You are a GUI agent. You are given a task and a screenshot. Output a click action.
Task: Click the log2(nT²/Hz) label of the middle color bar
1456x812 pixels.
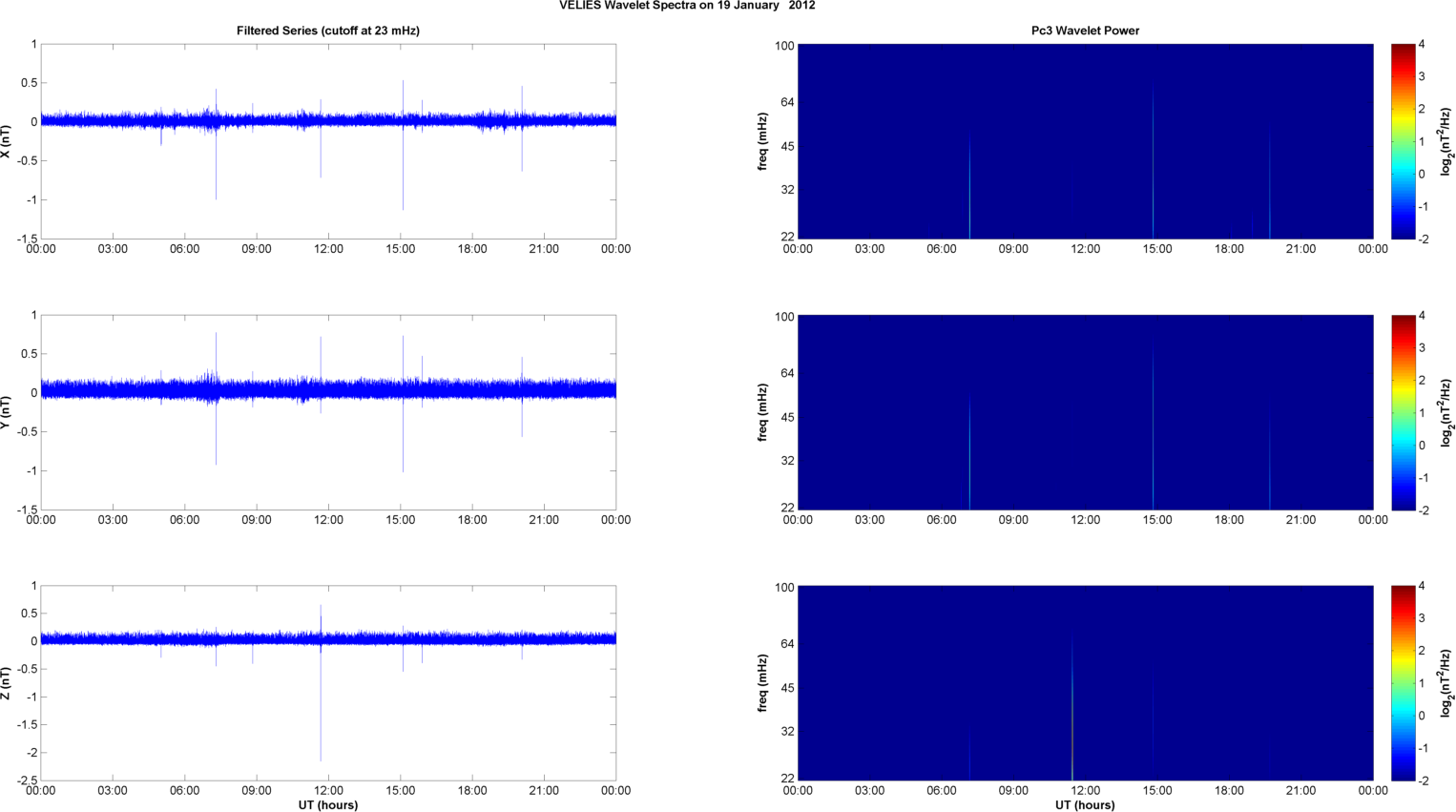(x=1446, y=412)
